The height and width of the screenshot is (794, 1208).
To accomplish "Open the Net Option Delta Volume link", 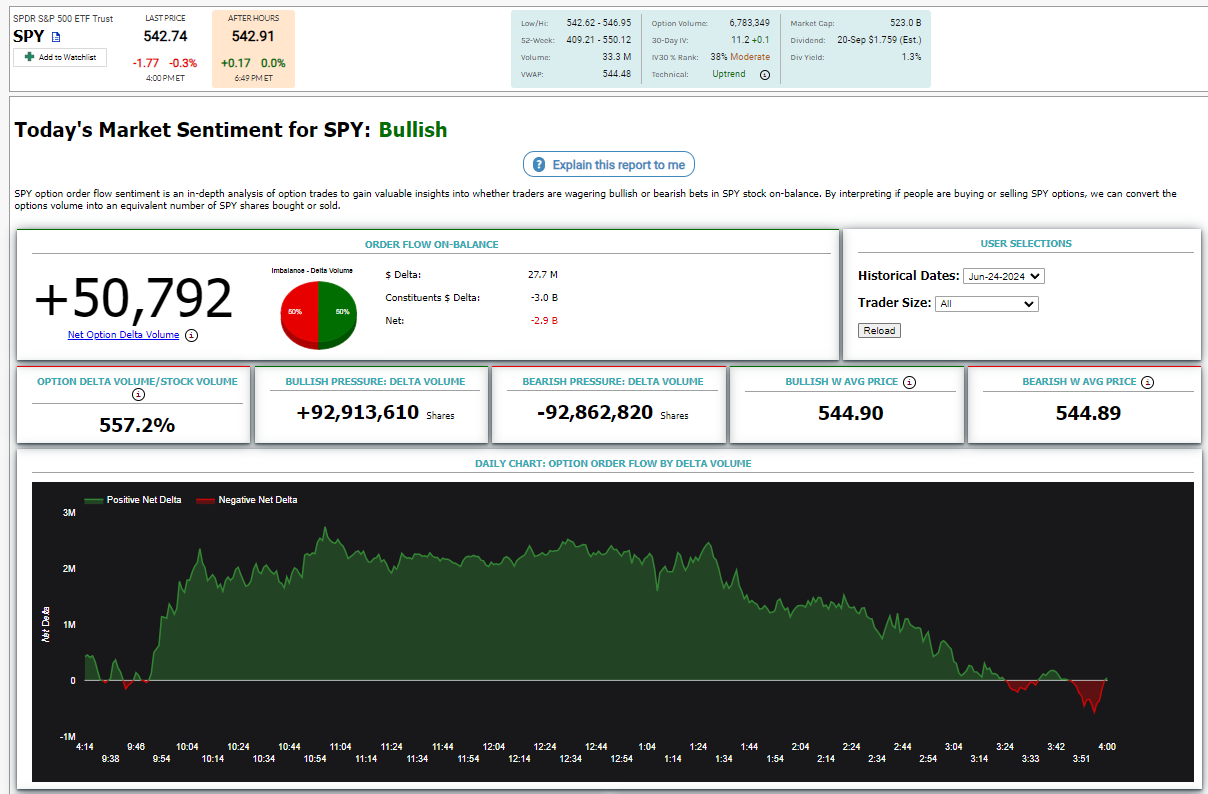I will pyautogui.click(x=123, y=335).
